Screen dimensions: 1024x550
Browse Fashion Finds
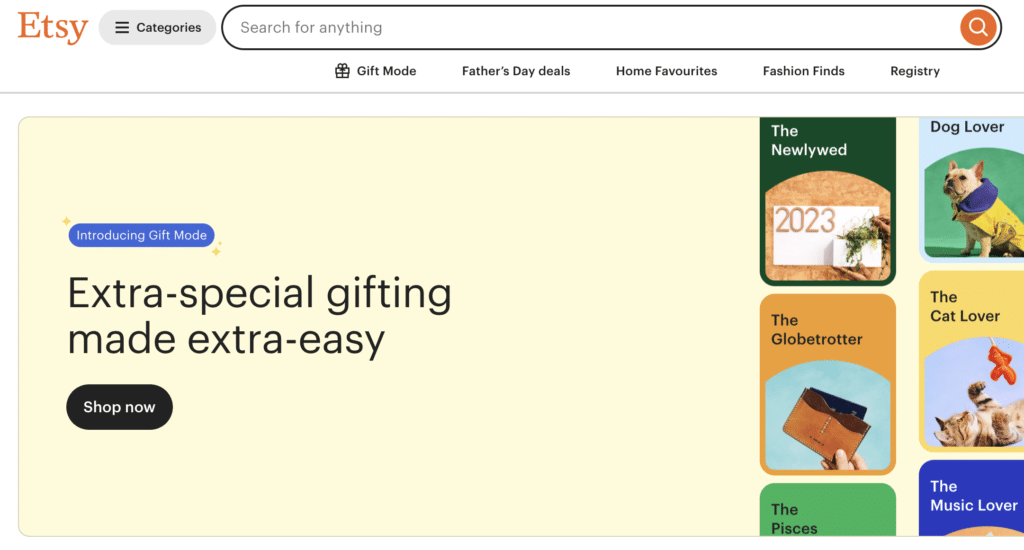pos(803,71)
